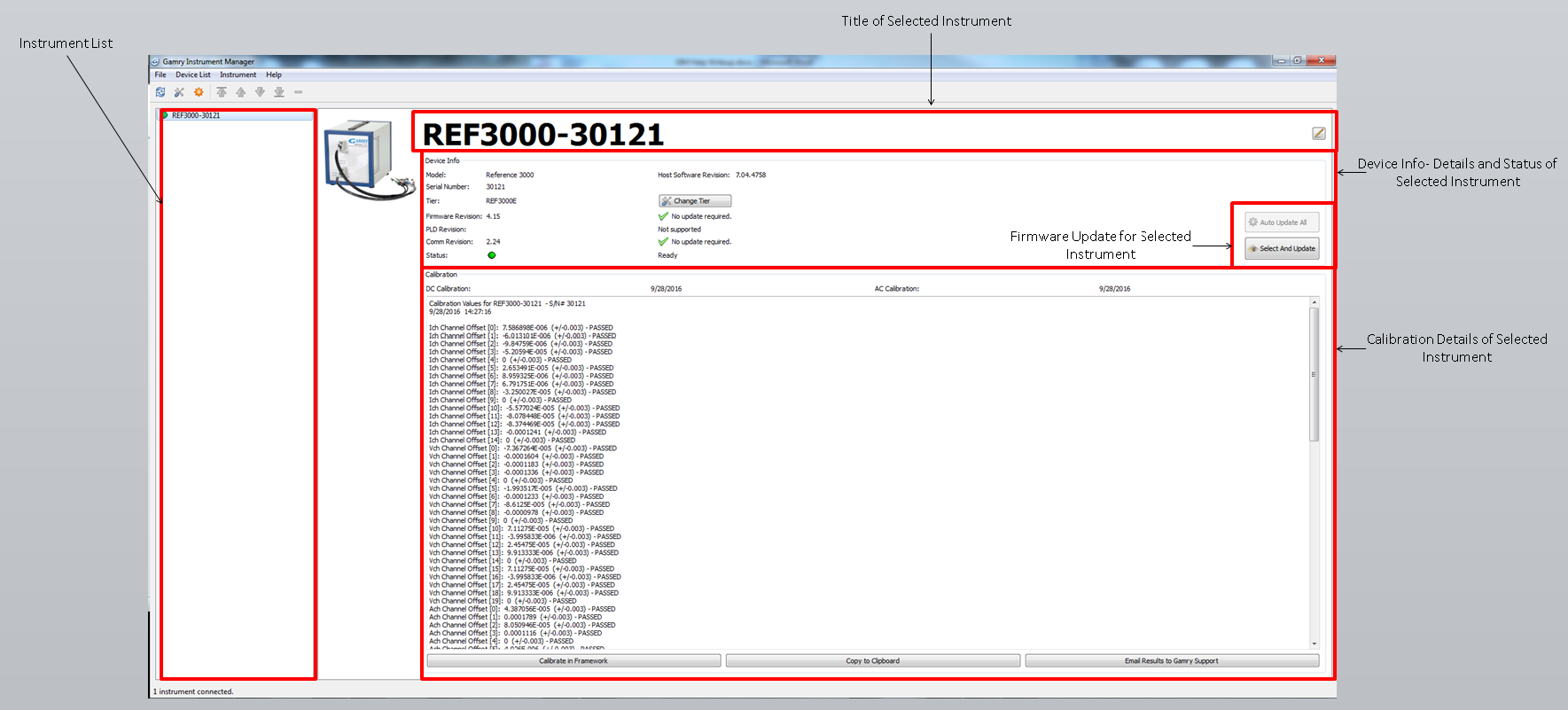
Task: Click the green checkmark beside Comm Revision
Action: point(663,242)
